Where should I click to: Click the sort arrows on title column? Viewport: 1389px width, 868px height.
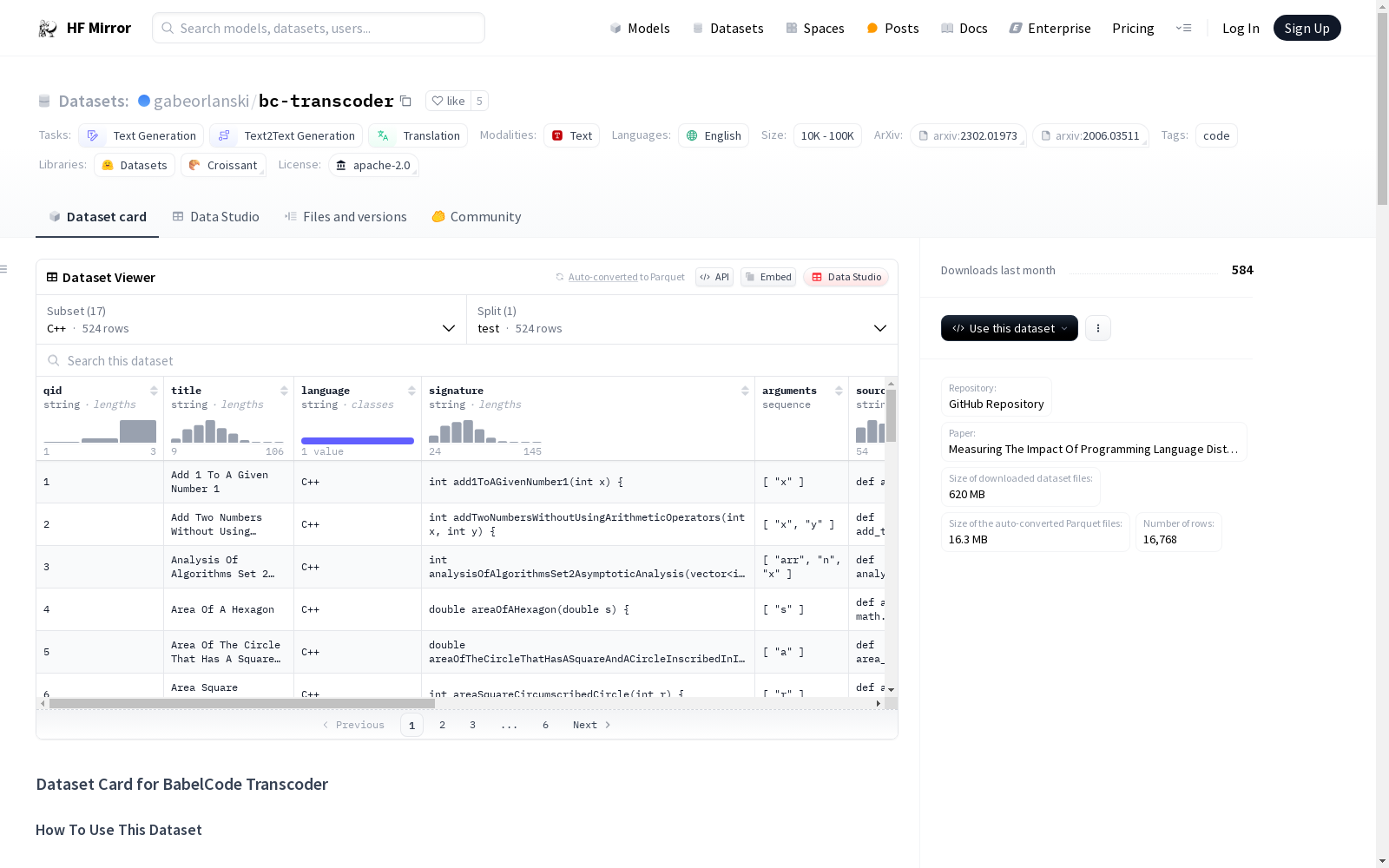tap(284, 391)
